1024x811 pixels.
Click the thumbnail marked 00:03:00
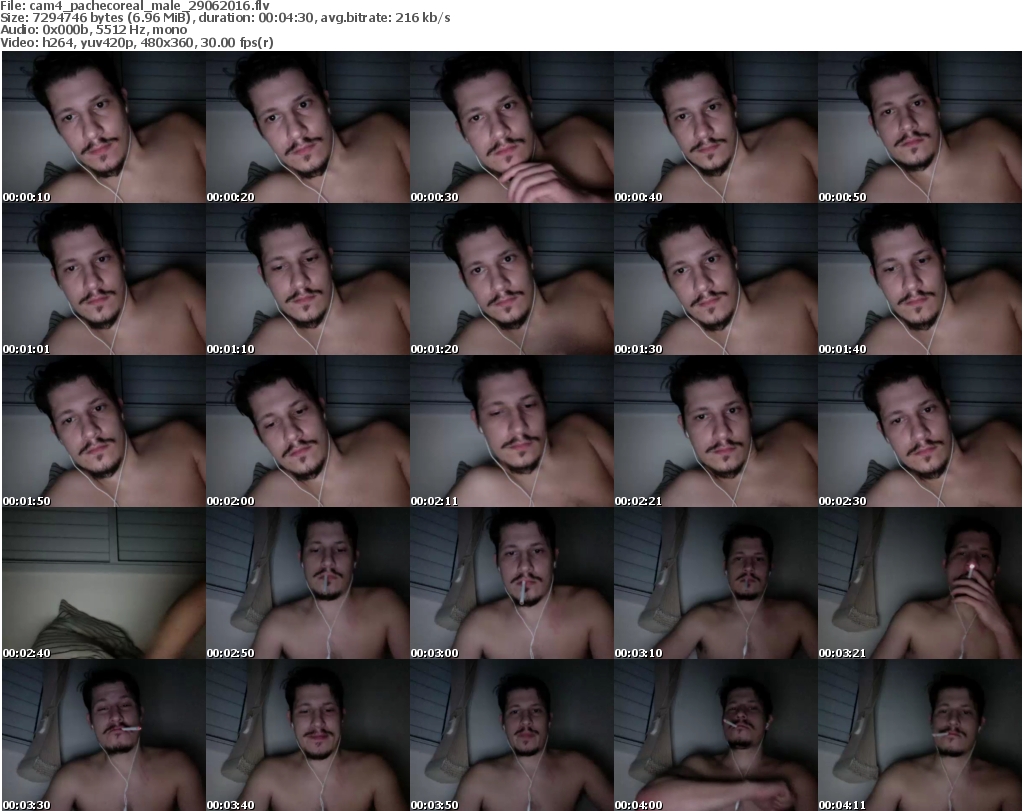[511, 584]
